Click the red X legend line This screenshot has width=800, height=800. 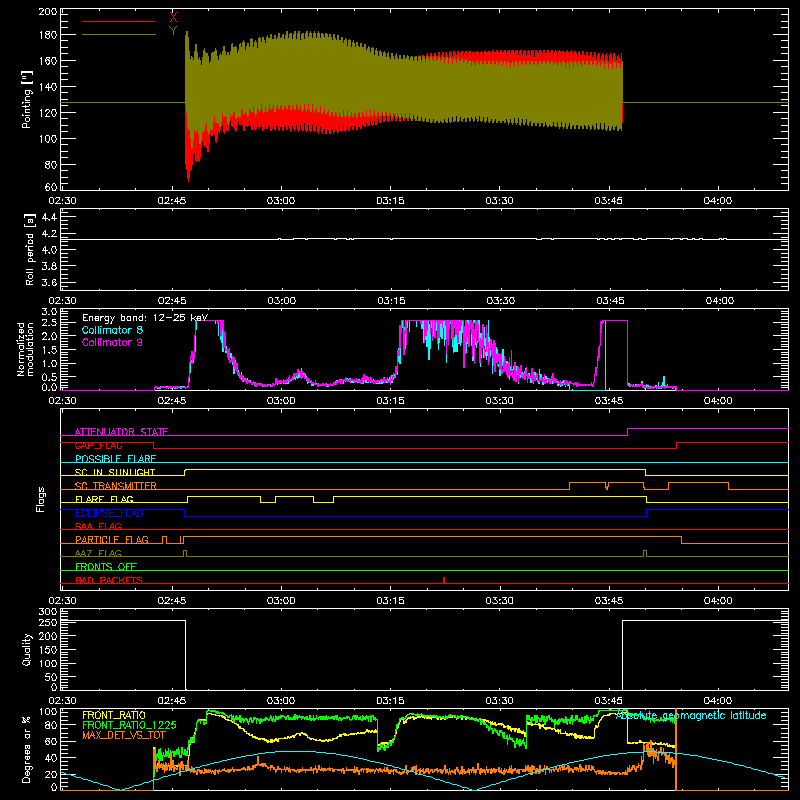(x=119, y=21)
